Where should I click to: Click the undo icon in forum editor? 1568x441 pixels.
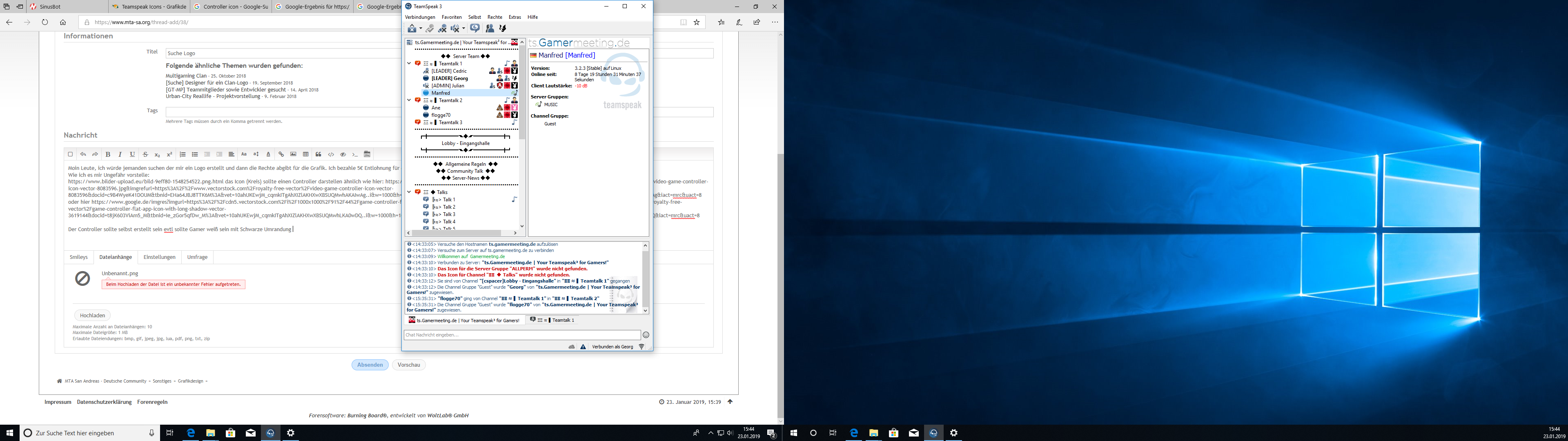pos(83,155)
